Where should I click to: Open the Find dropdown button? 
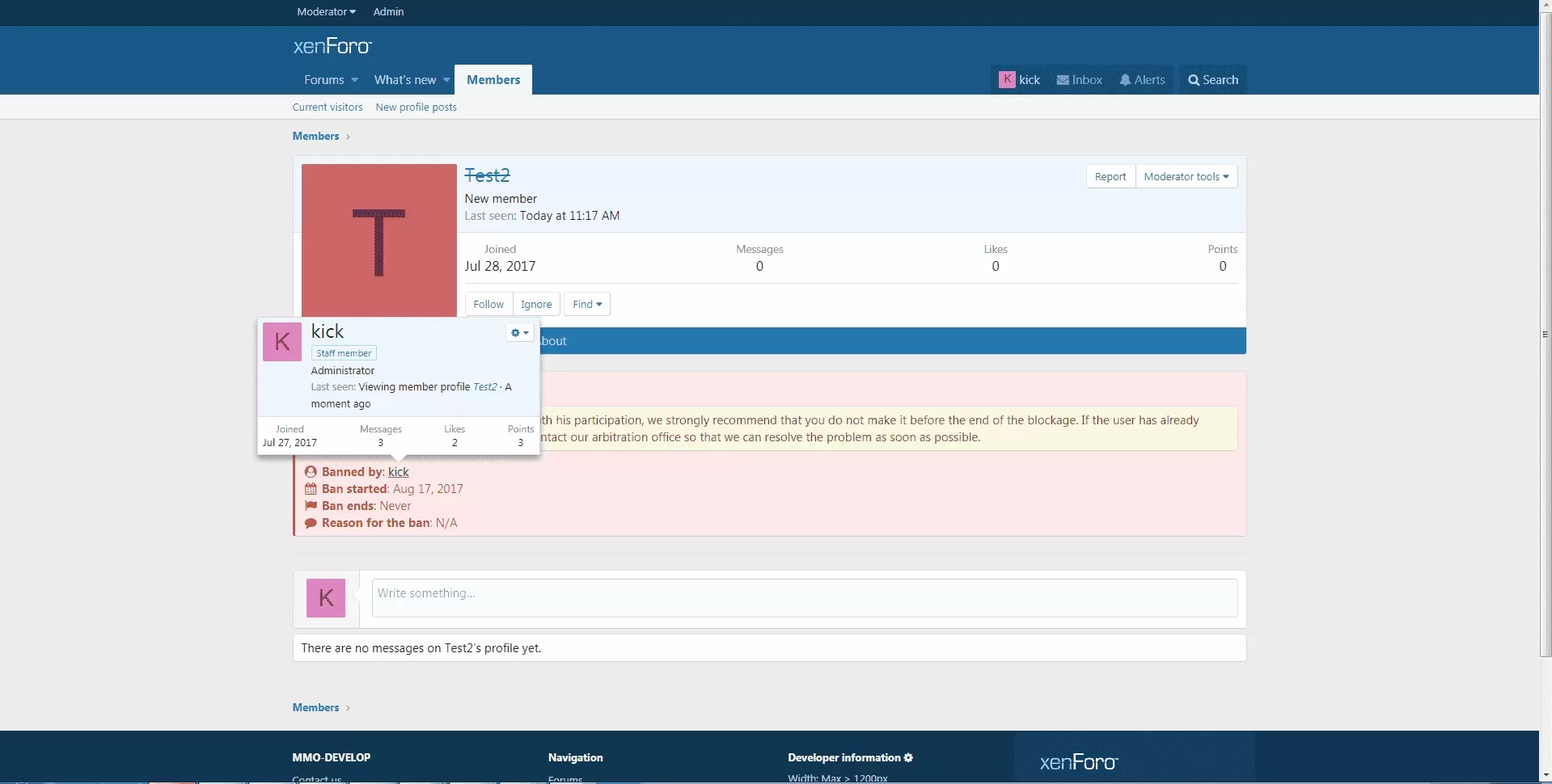tap(587, 304)
